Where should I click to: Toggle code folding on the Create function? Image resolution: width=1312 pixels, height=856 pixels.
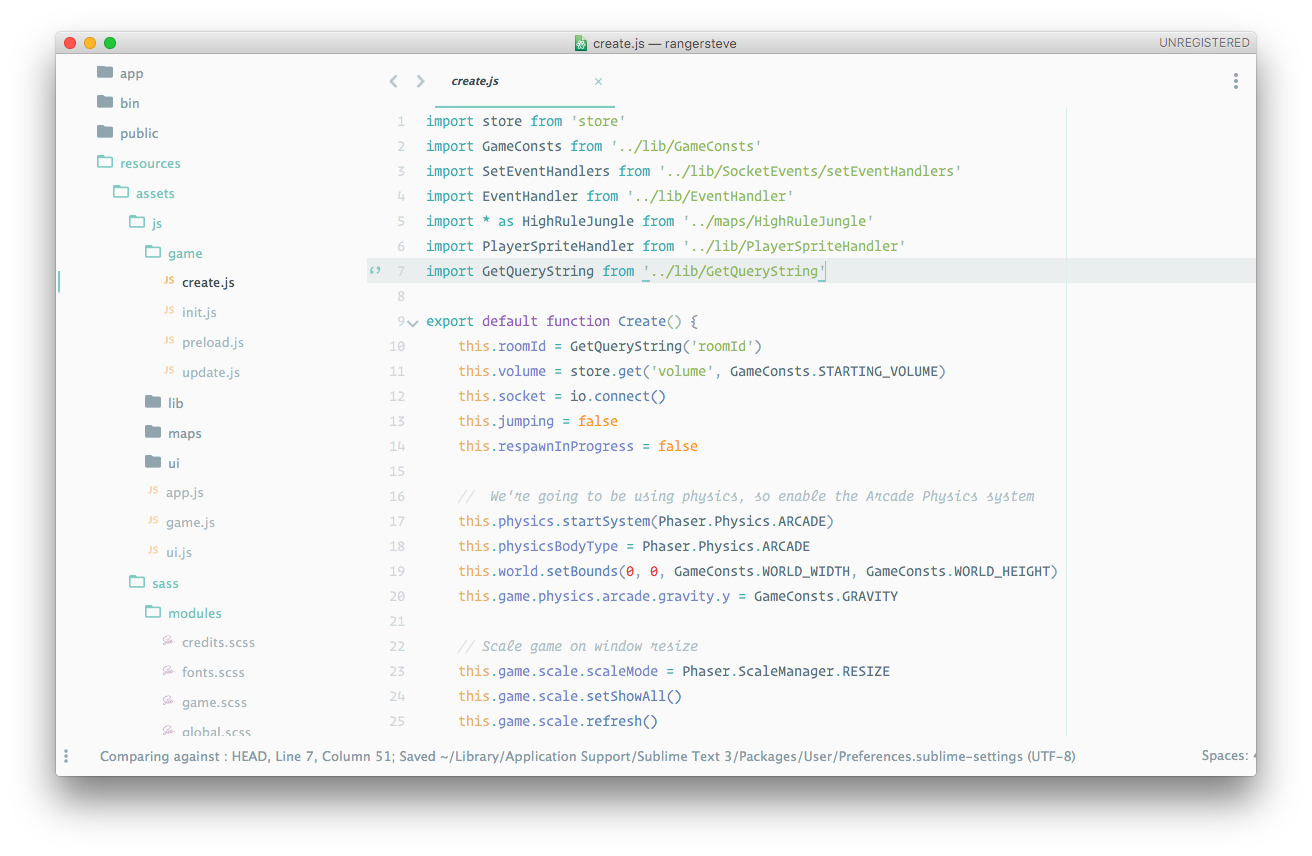point(412,323)
